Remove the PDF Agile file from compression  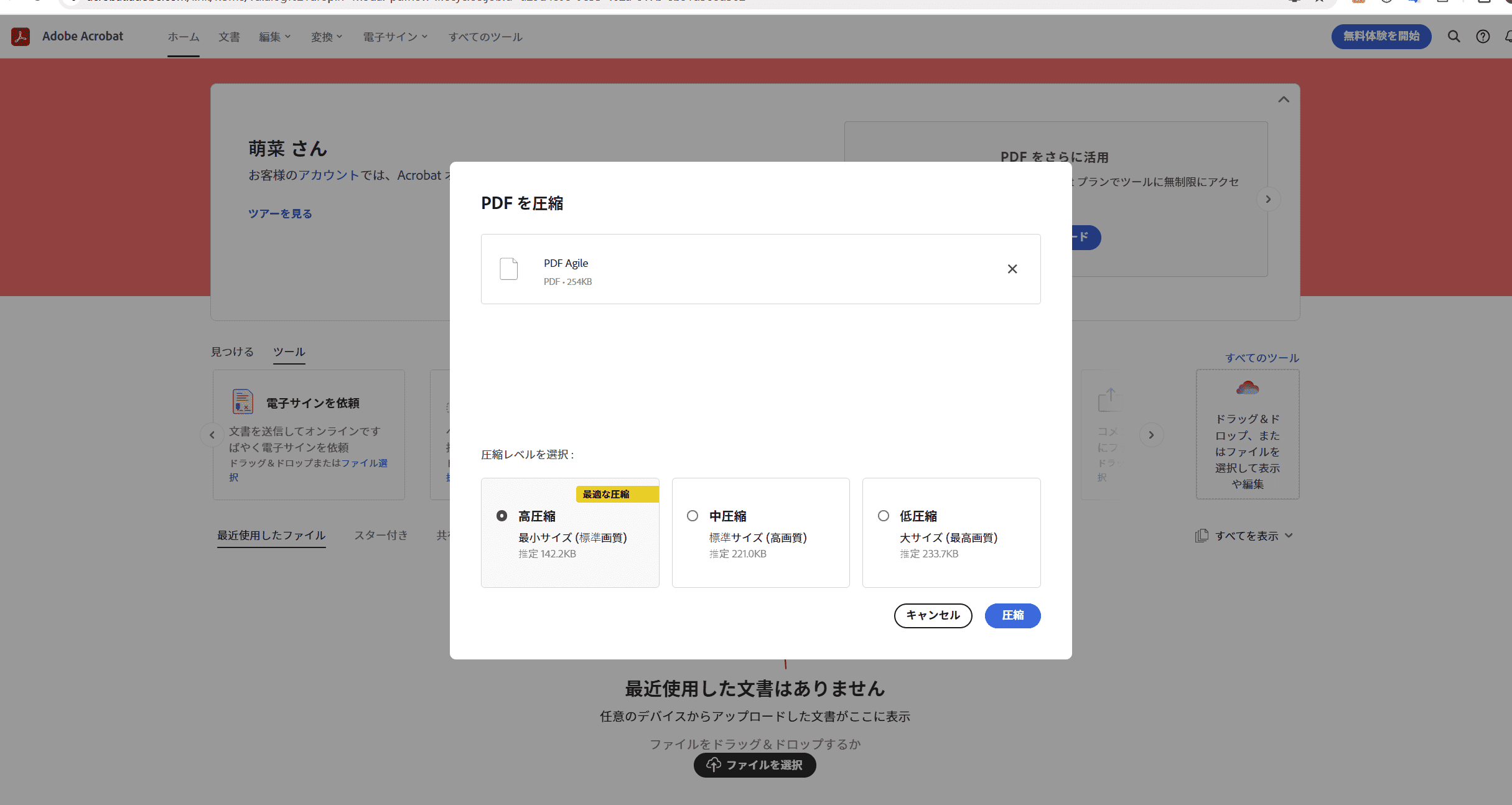click(1012, 269)
